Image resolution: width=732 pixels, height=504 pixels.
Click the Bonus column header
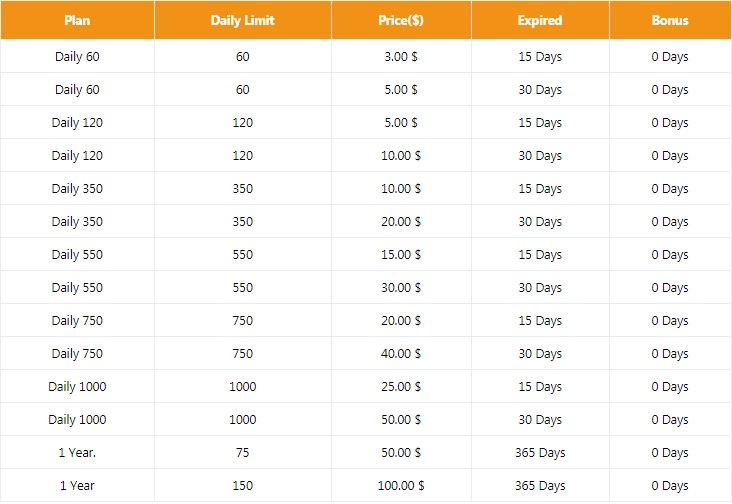click(x=670, y=20)
